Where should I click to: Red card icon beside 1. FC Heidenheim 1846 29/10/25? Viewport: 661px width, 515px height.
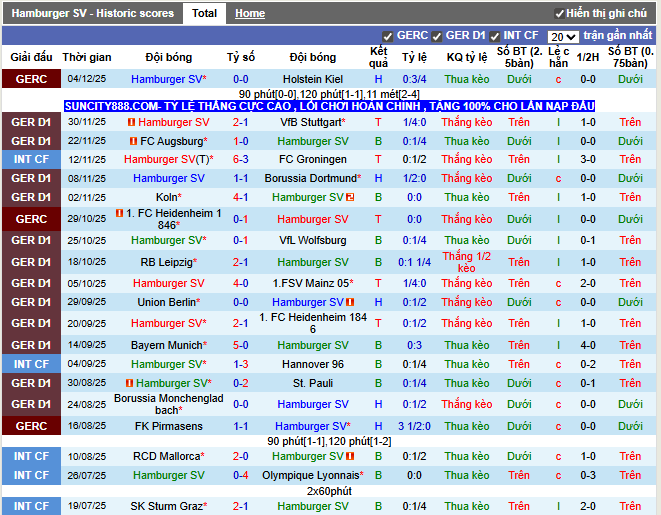(x=119, y=213)
